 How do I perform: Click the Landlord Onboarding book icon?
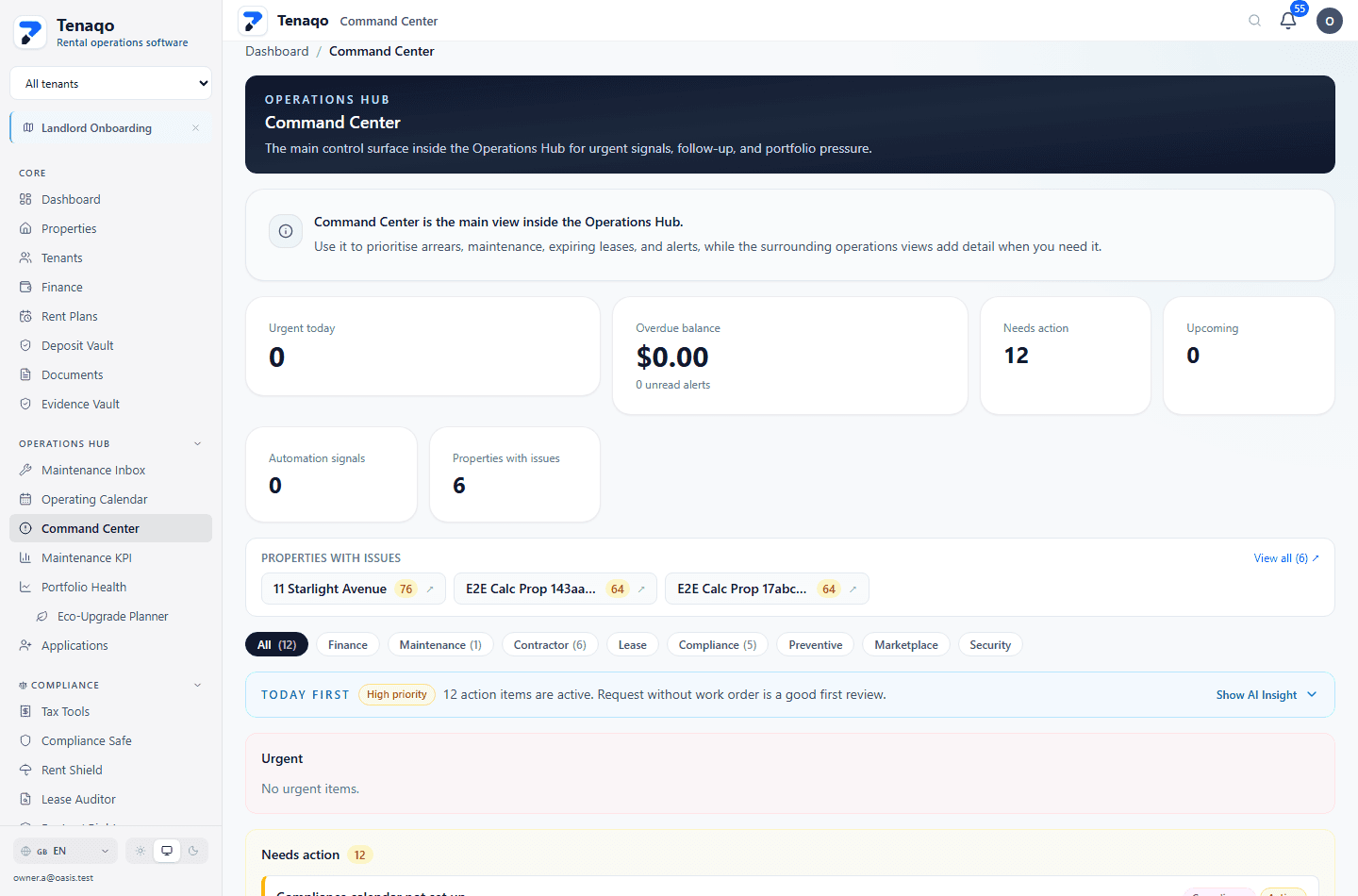pyautogui.click(x=28, y=127)
